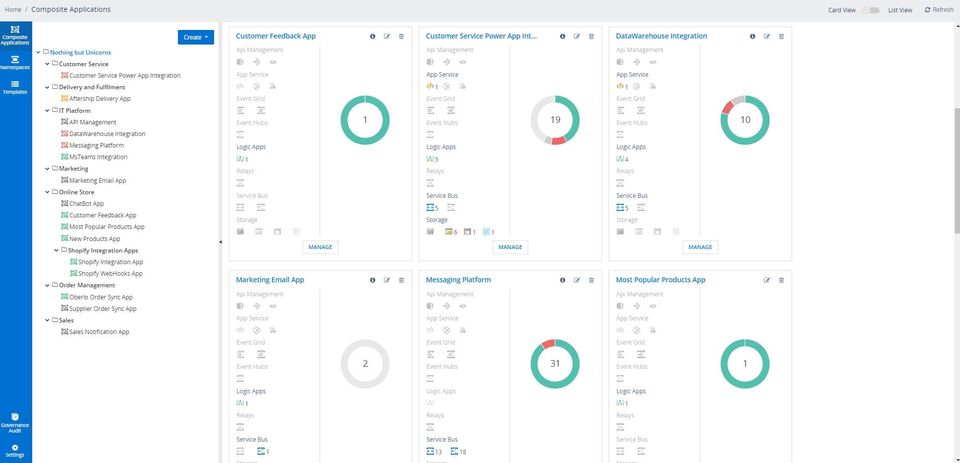Refresh the composite applications list
This screenshot has width=960, height=463.
(939, 10)
